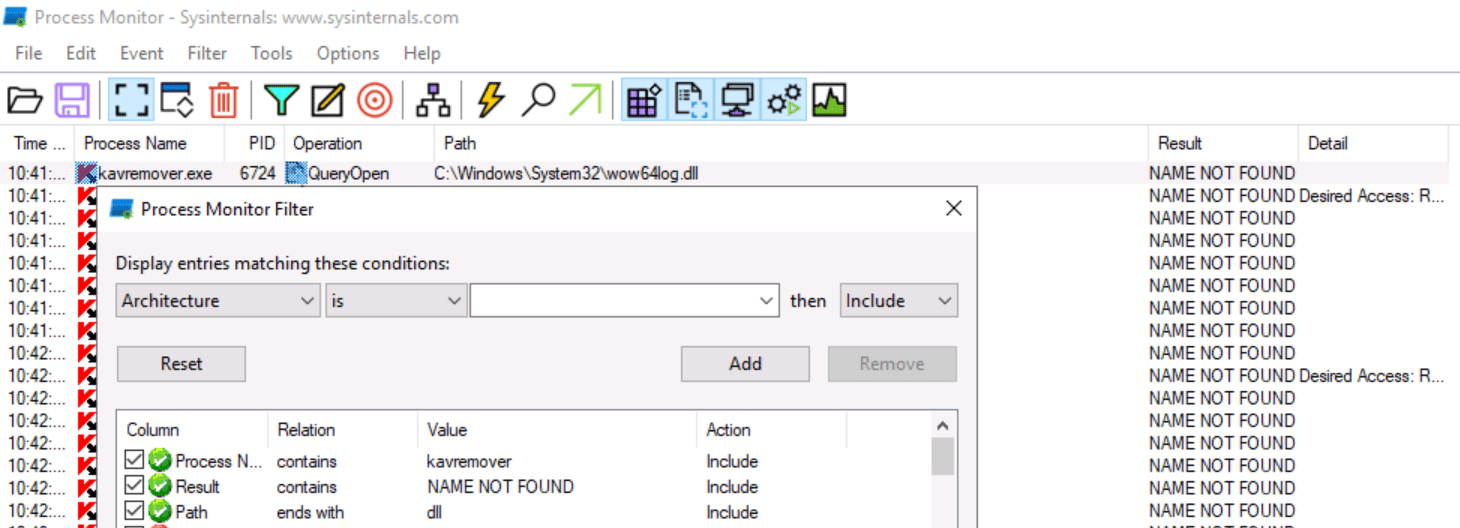Open the File menu
The height and width of the screenshot is (528, 1460).
point(28,53)
